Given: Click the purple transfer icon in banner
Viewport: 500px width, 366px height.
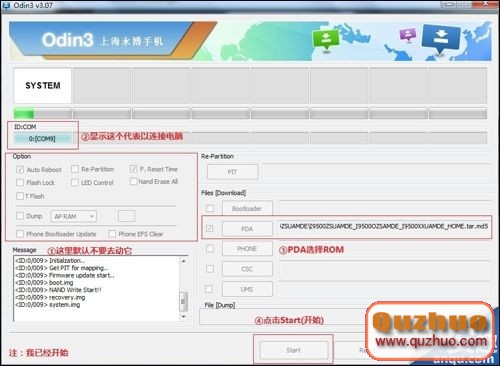Looking at the screenshot, I should 408,34.
